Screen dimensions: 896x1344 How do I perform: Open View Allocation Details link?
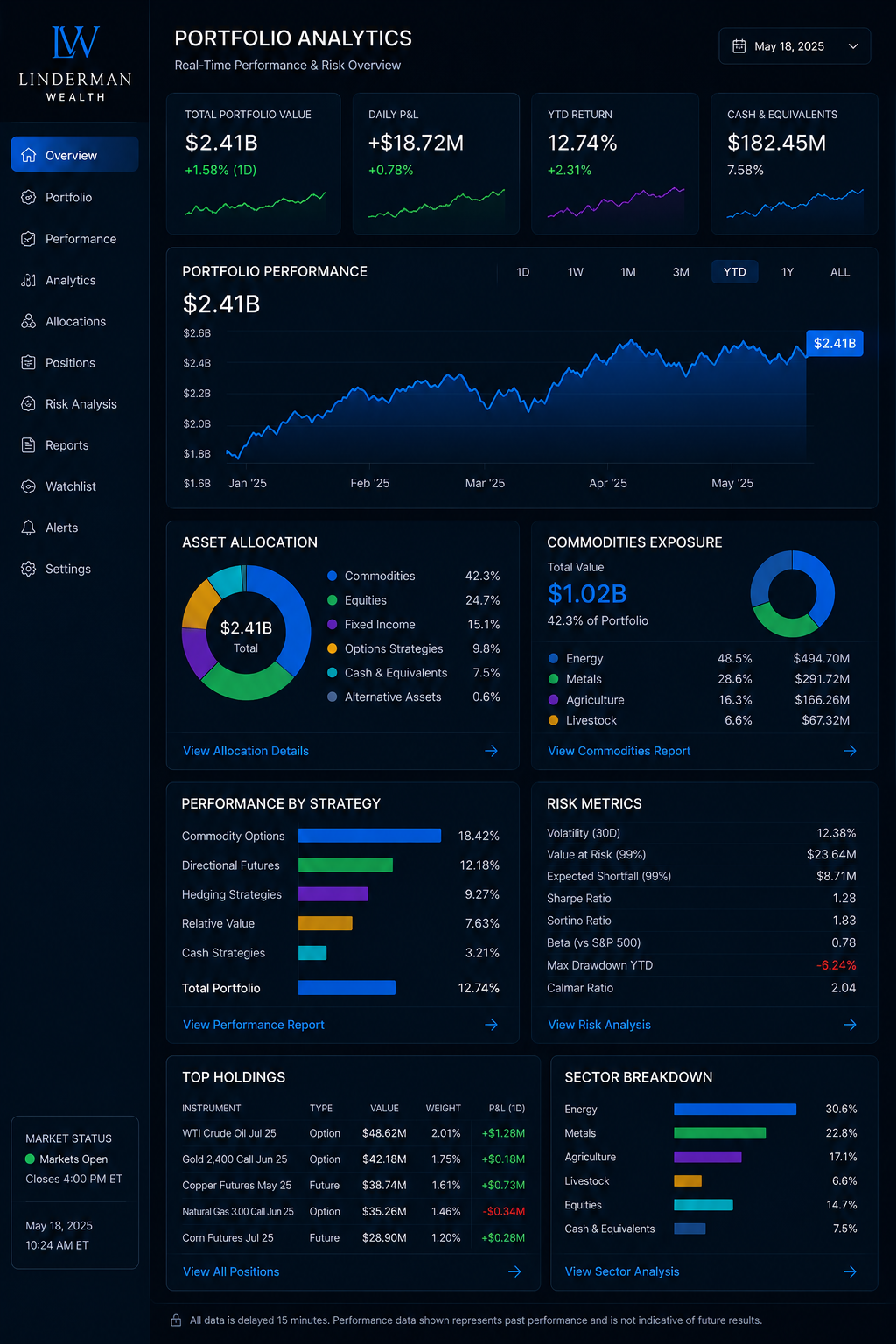click(x=246, y=751)
